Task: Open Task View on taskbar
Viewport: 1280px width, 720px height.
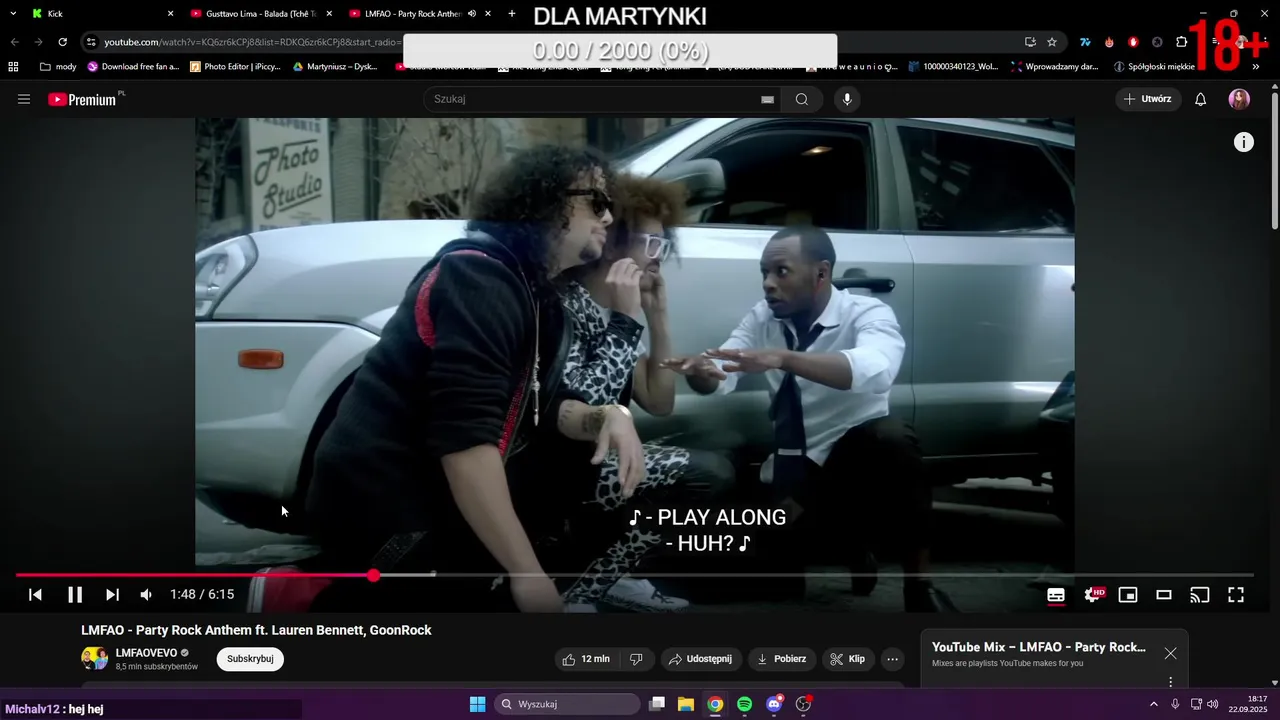Action: (657, 704)
